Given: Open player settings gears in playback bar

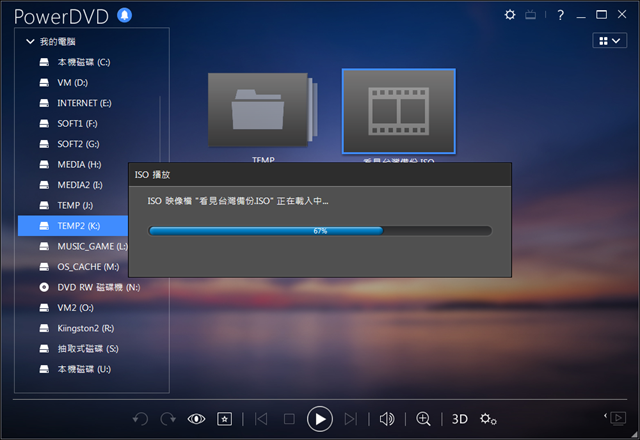Looking at the screenshot, I should click(488, 419).
